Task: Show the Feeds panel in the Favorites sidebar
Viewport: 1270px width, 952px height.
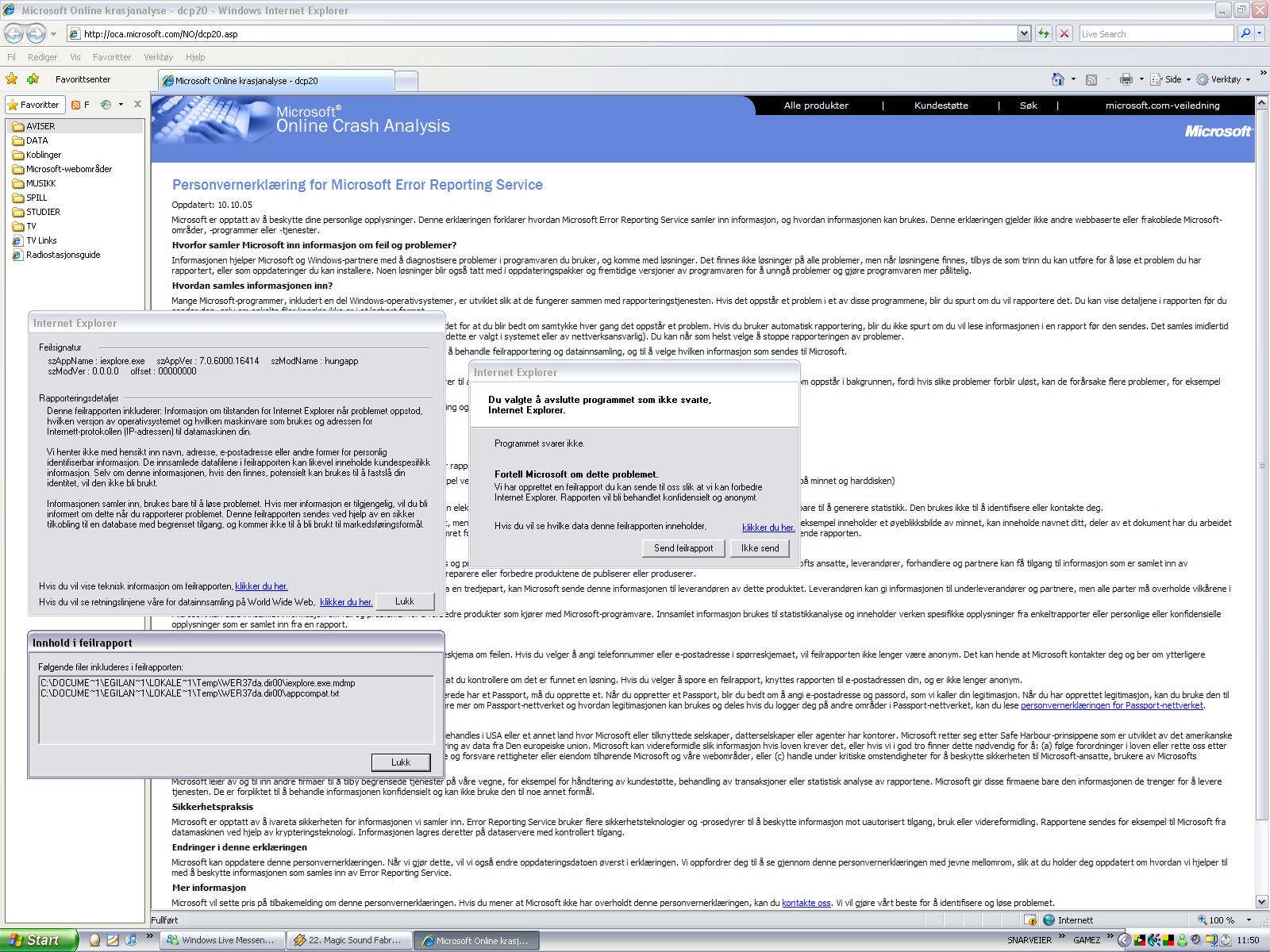Action: pos(80,104)
